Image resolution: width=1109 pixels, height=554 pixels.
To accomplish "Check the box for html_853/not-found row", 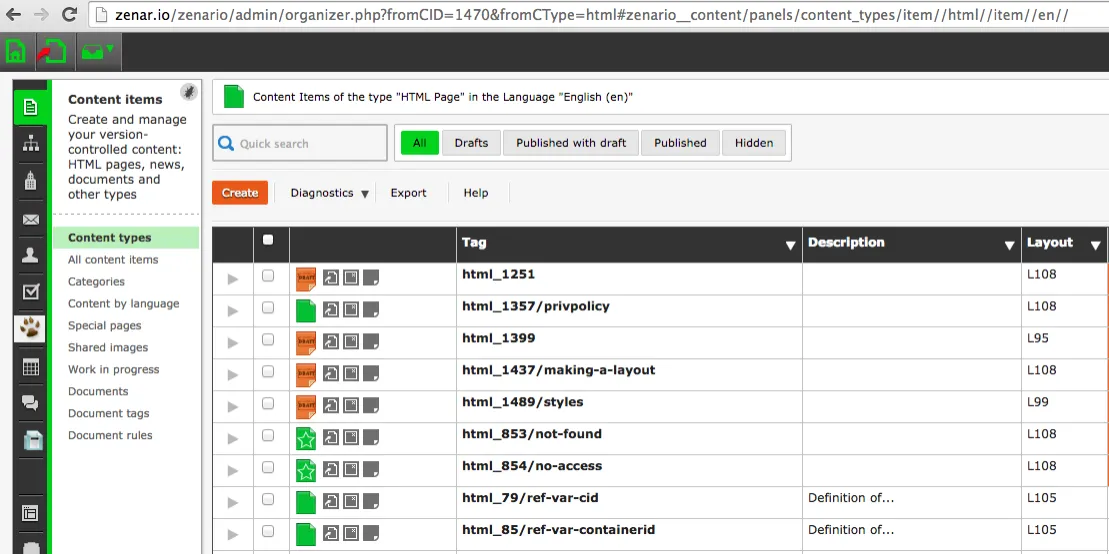I will (267, 435).
